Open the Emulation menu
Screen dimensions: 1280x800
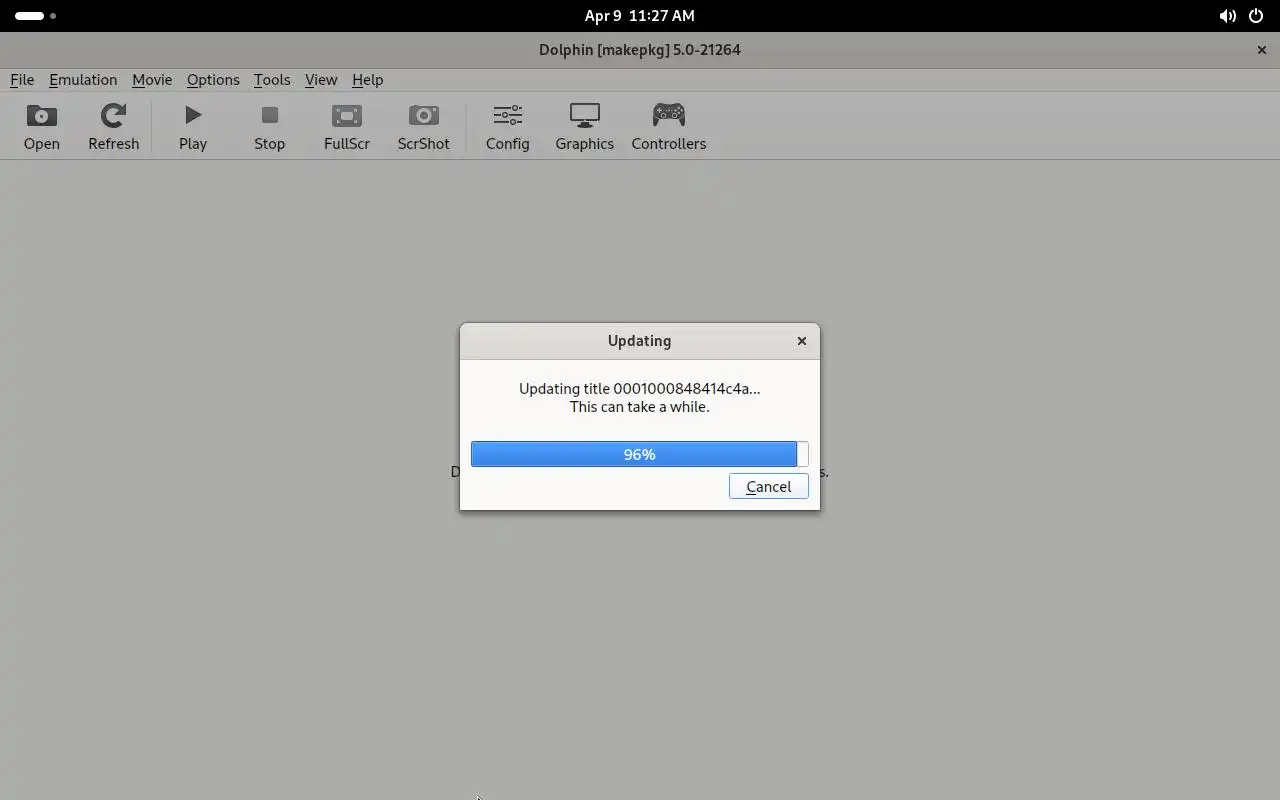pos(83,80)
